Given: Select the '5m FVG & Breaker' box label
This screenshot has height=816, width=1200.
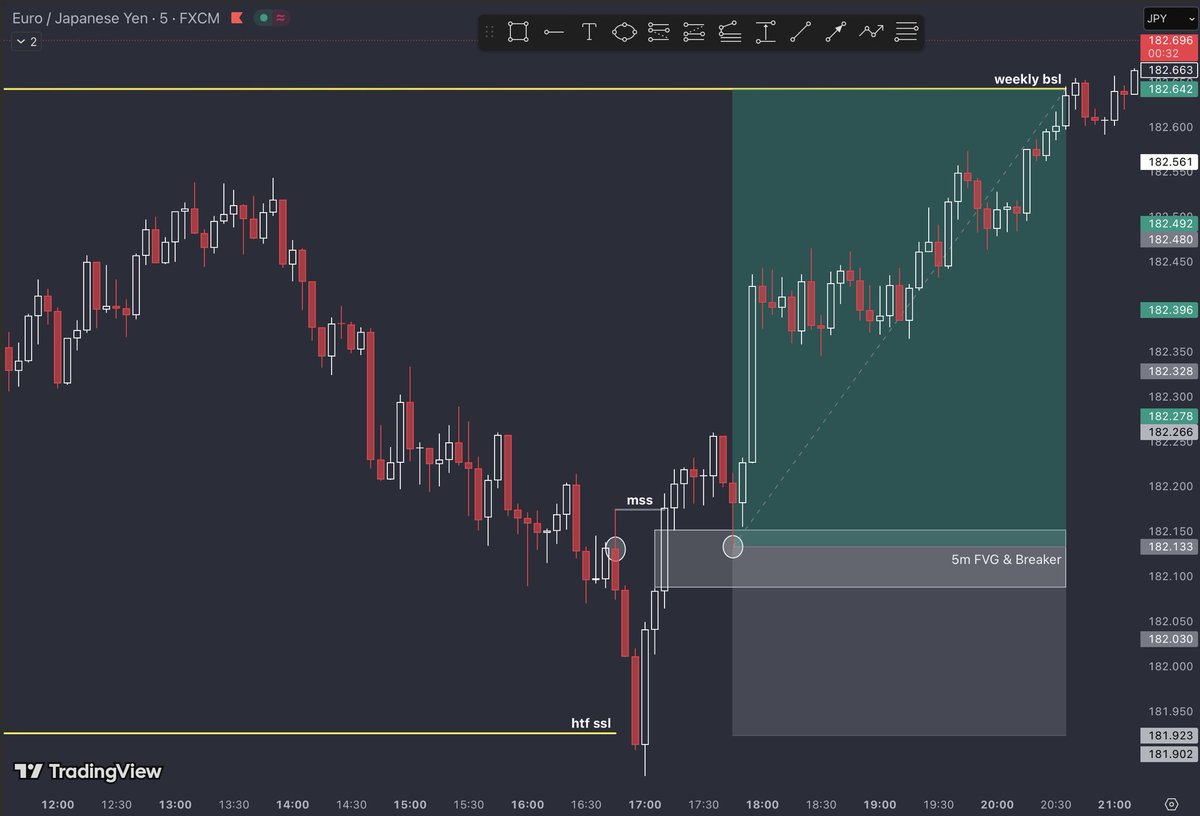Looking at the screenshot, I should (x=1006, y=560).
